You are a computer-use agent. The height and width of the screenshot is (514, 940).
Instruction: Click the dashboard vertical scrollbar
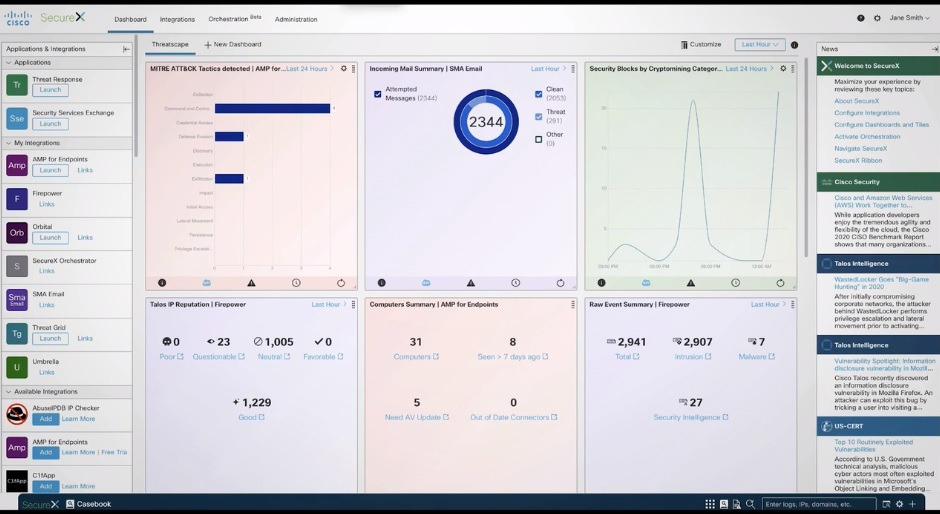[x=806, y=156]
